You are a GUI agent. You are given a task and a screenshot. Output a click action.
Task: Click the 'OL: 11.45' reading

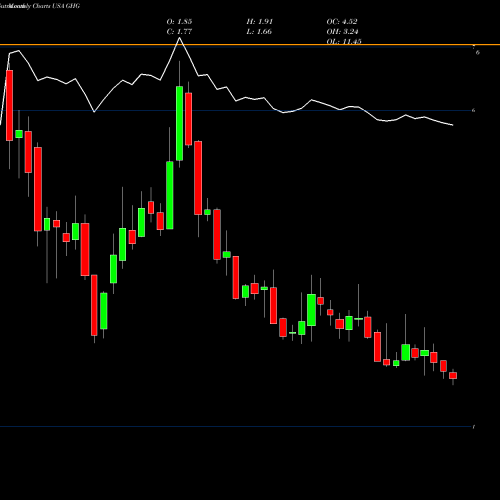pyautogui.click(x=344, y=42)
